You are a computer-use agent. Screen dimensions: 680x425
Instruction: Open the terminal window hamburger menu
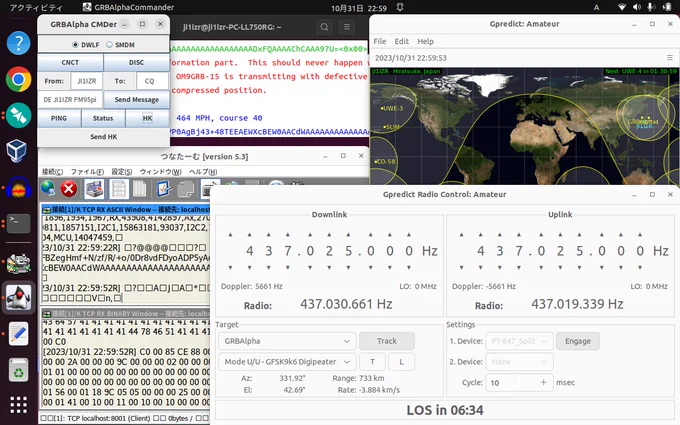[347, 27]
